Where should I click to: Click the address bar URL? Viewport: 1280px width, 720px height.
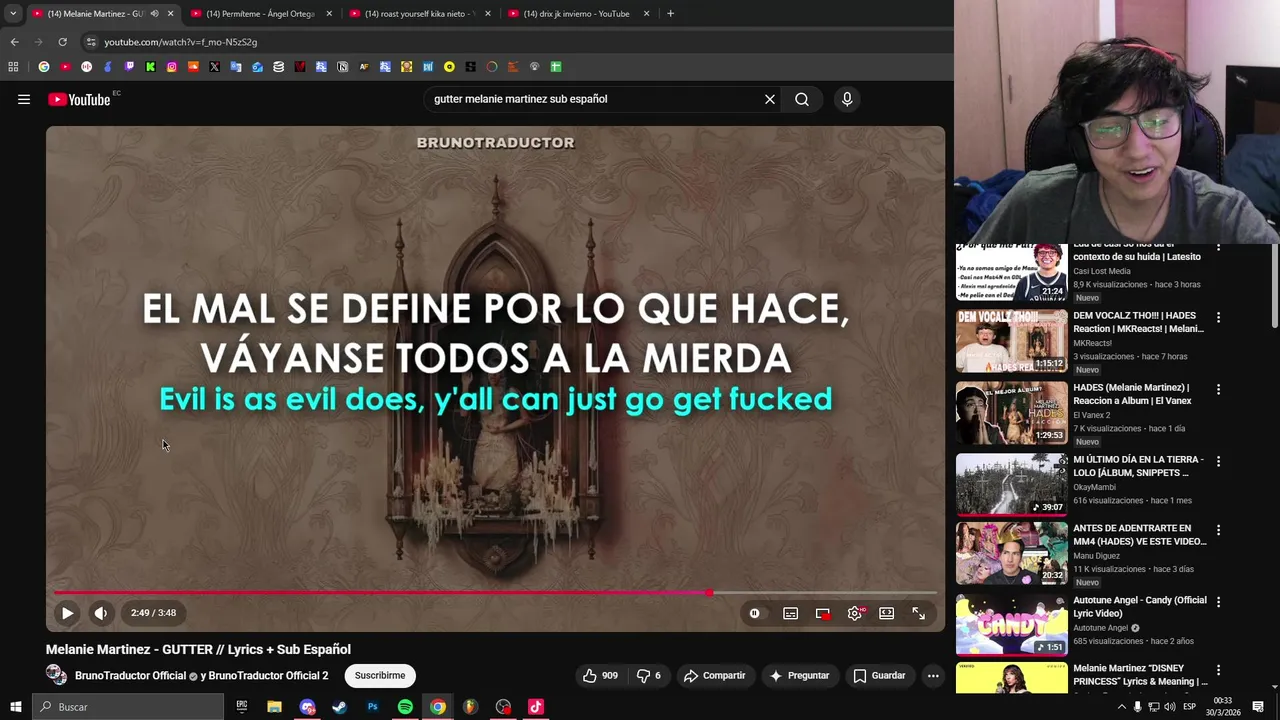point(181,42)
